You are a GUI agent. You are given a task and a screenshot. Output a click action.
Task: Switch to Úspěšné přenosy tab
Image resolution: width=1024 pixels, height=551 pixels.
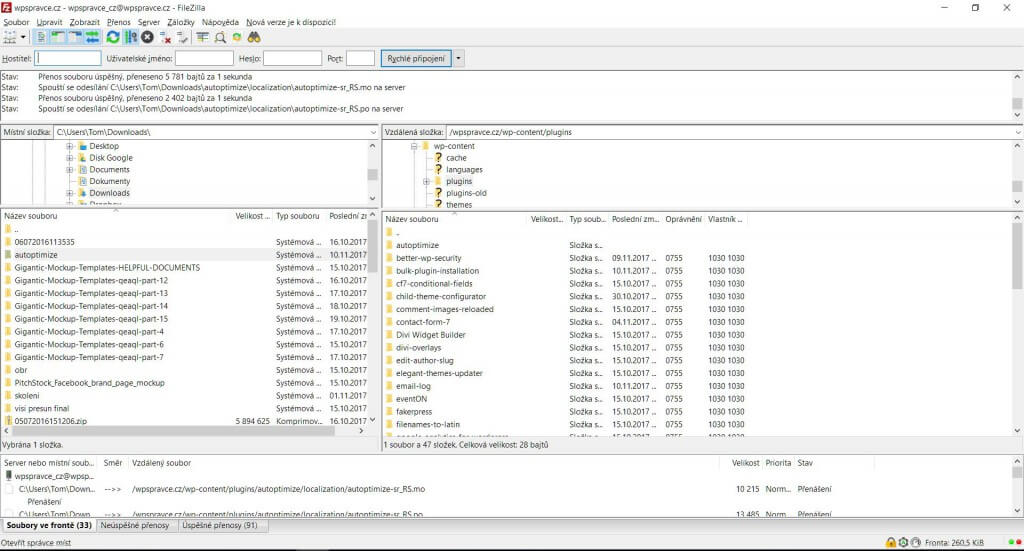[x=219, y=526]
